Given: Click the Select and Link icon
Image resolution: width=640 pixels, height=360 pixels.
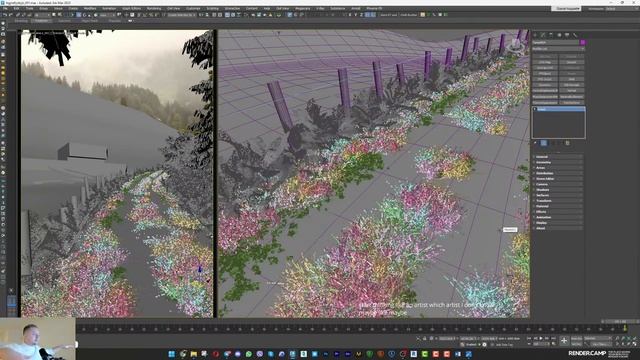Looking at the screenshot, I should pos(18,15).
